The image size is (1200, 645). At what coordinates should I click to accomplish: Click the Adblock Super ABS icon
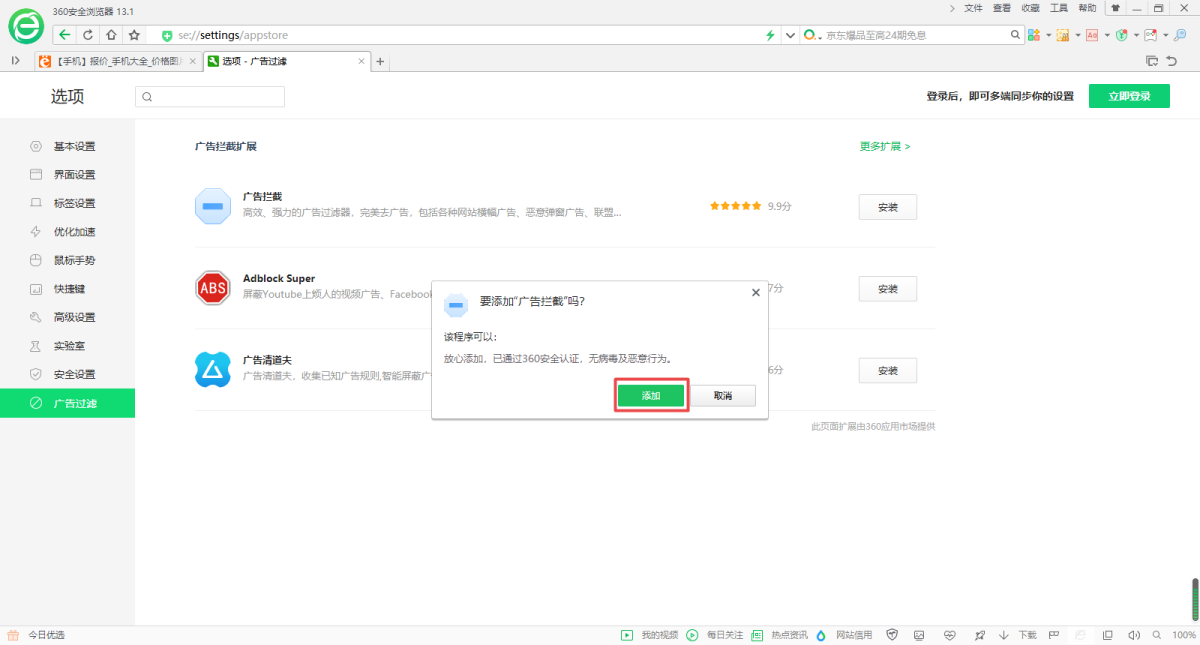[212, 289]
